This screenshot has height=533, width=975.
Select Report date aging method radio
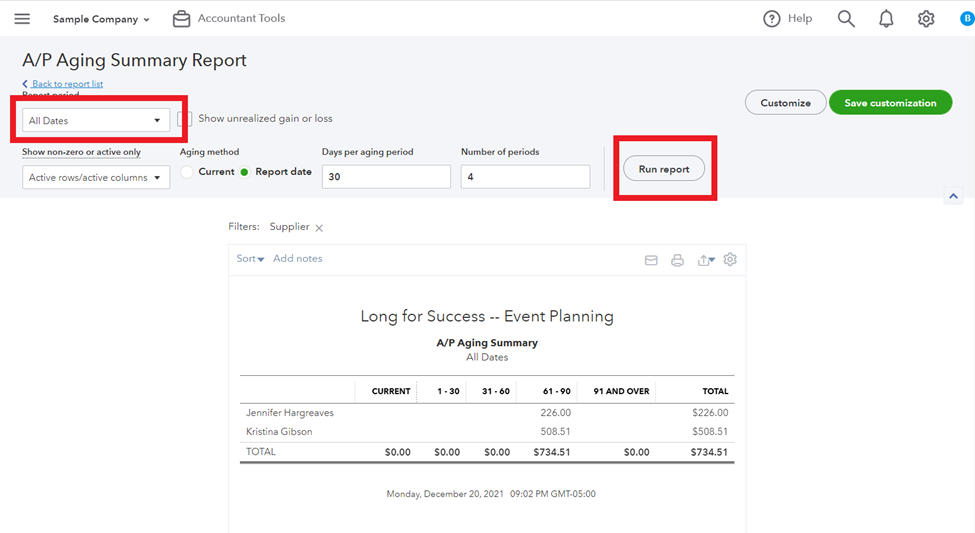coord(244,172)
